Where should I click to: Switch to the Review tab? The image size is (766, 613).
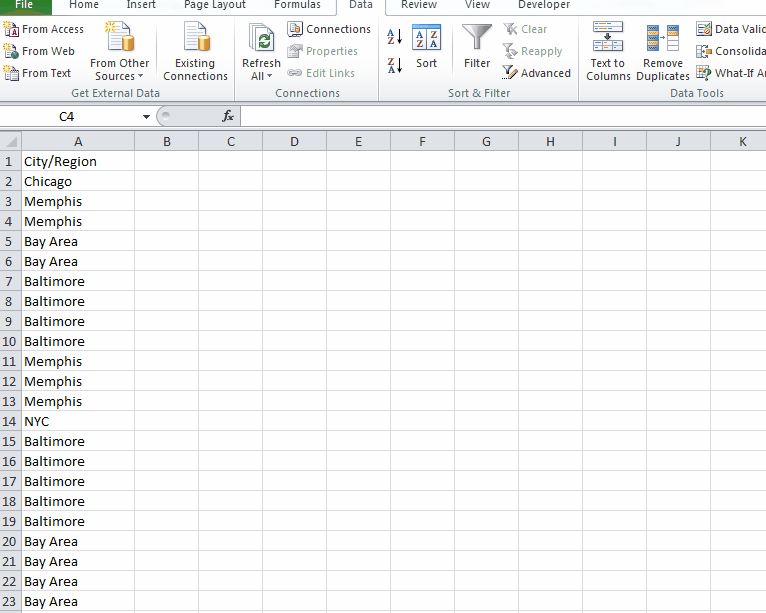419,5
